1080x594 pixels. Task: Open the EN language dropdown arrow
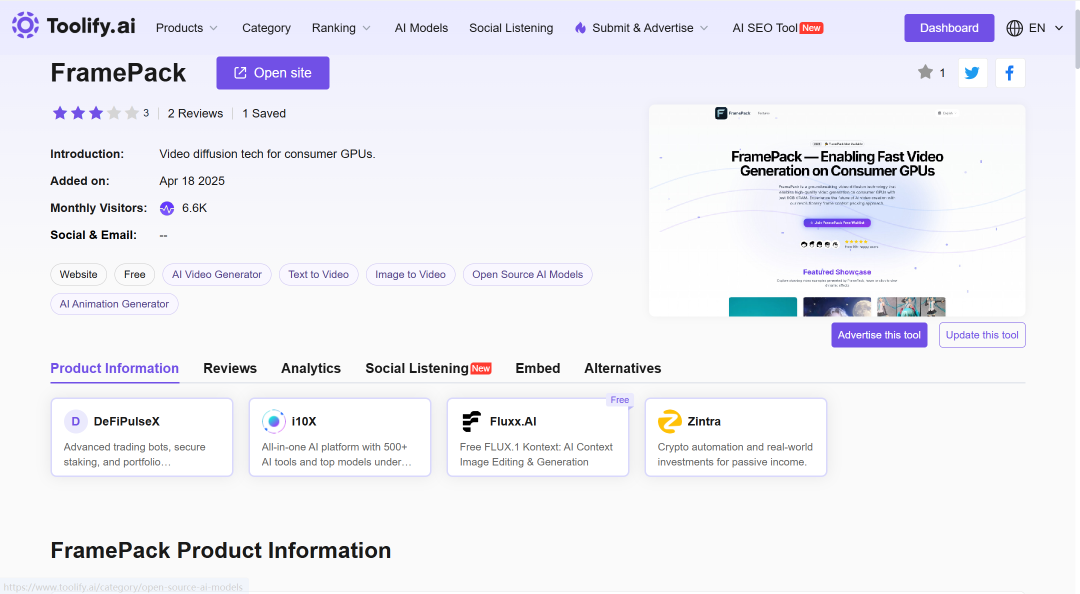(x=1059, y=28)
